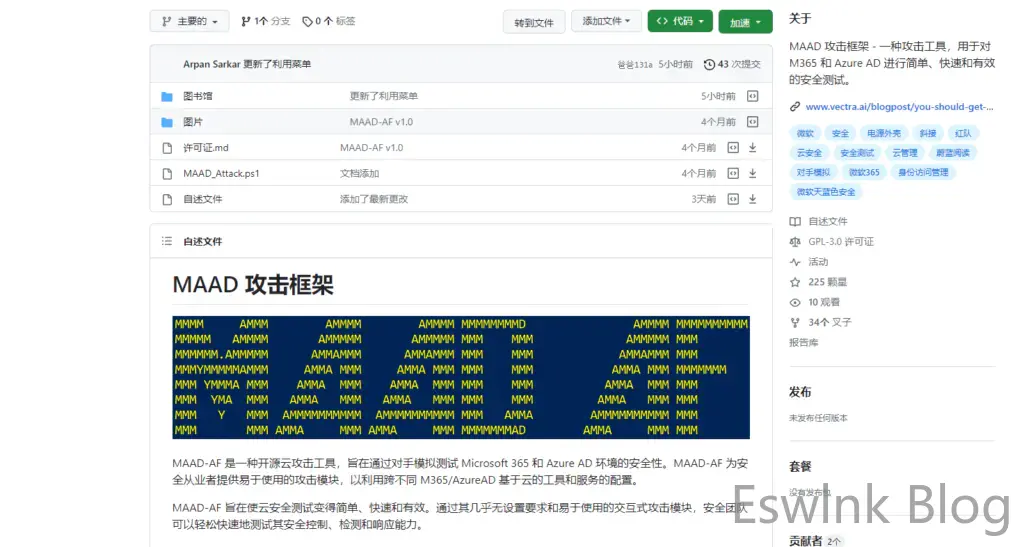Click the README outline list icon
1024x547 pixels.
[x=167, y=241]
